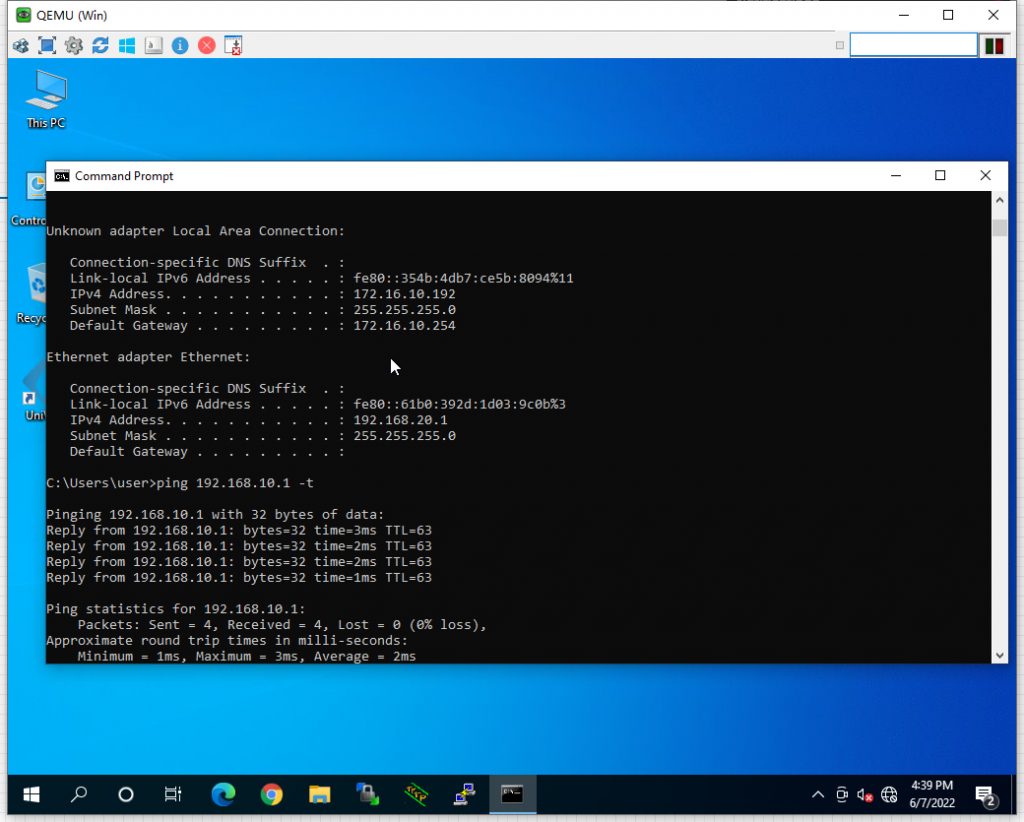The image size is (1024, 822).
Task: Click the blue info icon in toolbar
Action: point(180,45)
